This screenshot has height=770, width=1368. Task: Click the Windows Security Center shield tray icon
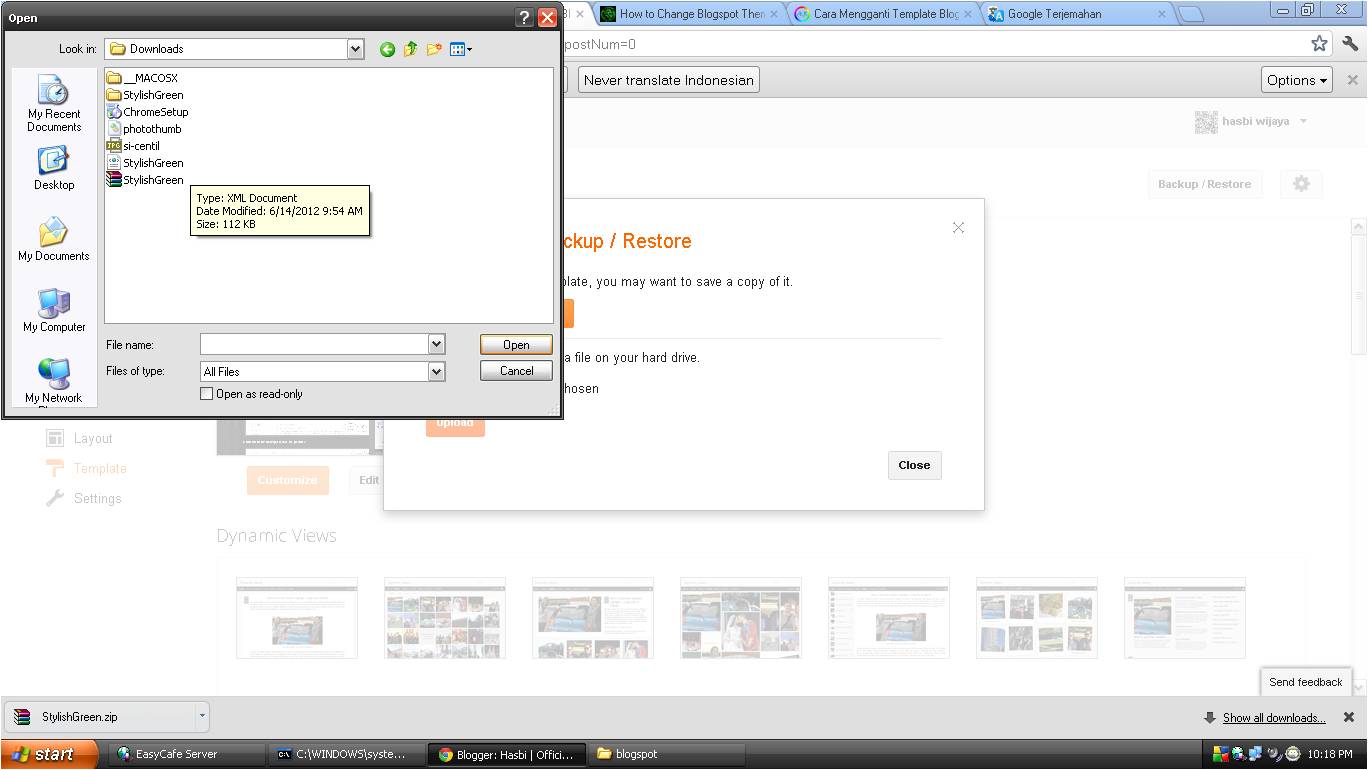click(x=1220, y=754)
